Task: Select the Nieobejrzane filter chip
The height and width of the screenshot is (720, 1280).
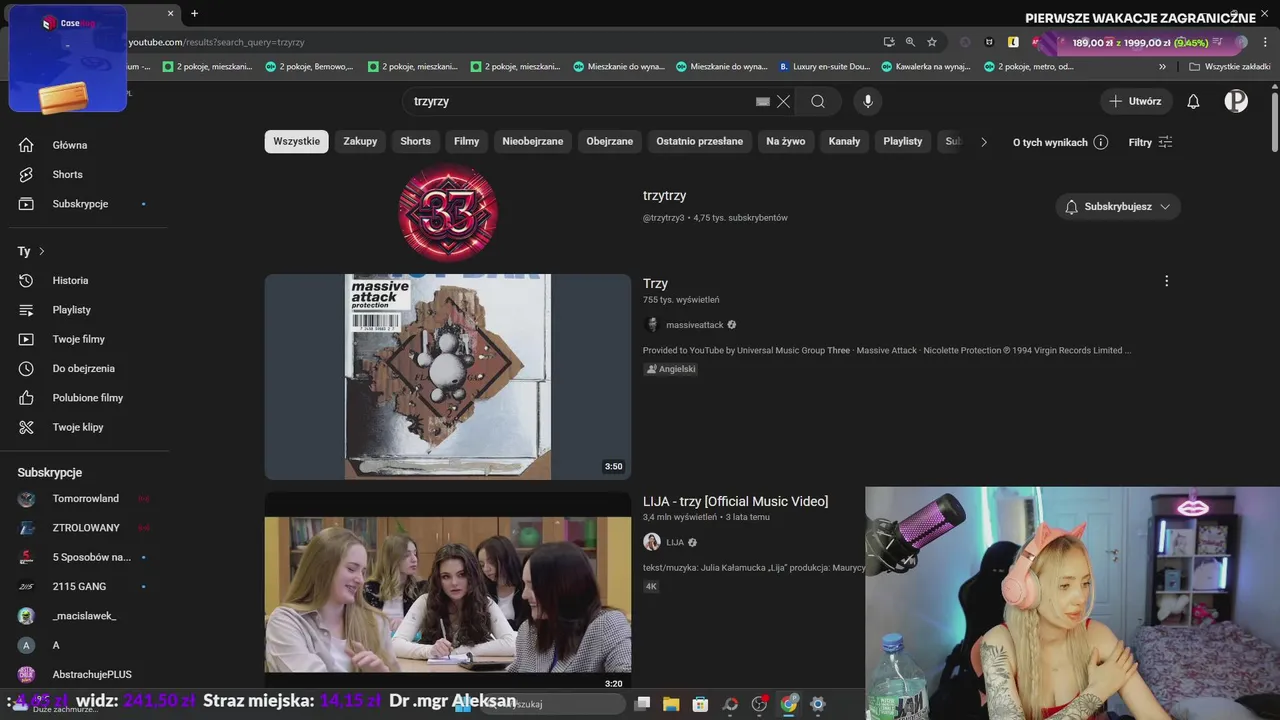Action: point(532,141)
